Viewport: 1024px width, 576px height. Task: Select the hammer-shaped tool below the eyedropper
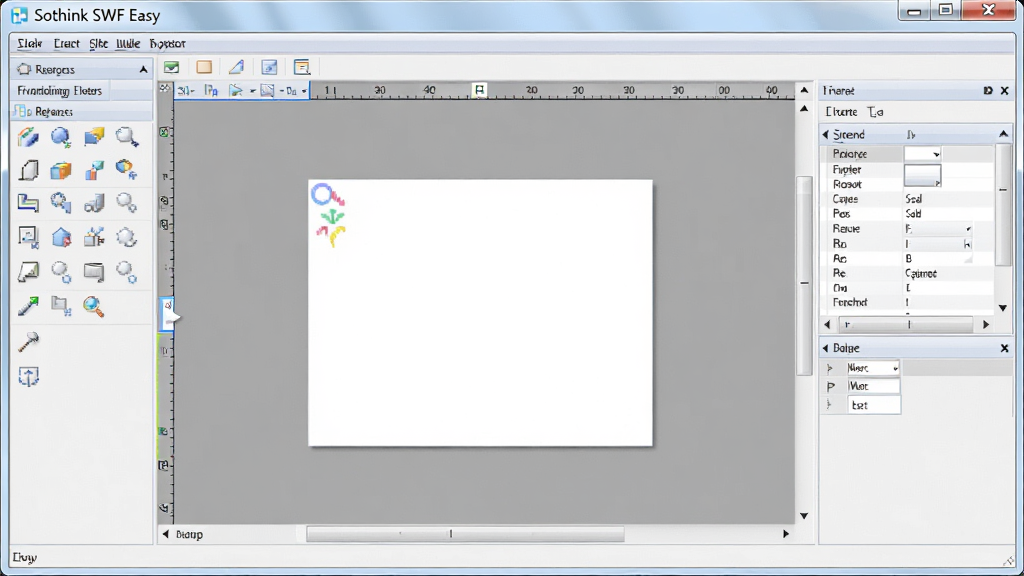click(x=28, y=342)
